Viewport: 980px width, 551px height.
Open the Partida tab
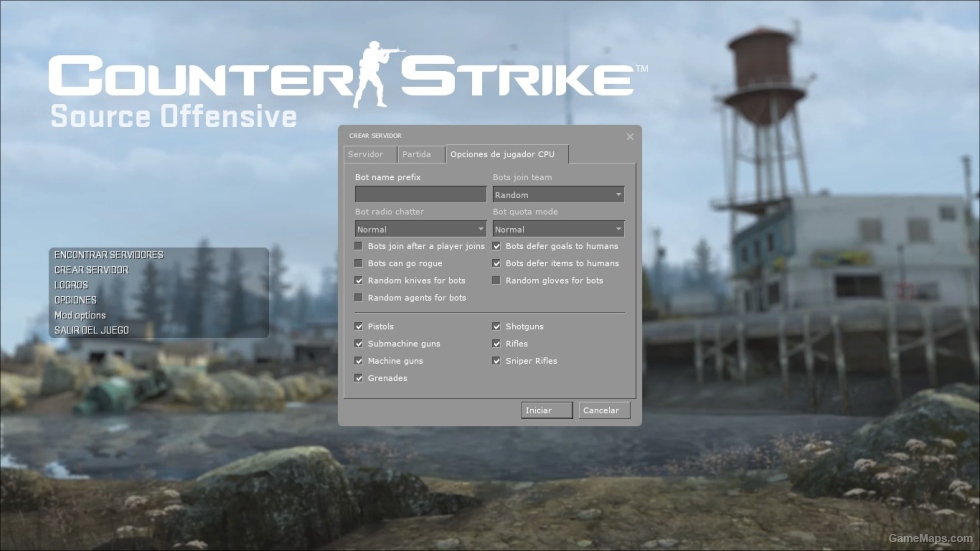point(421,154)
